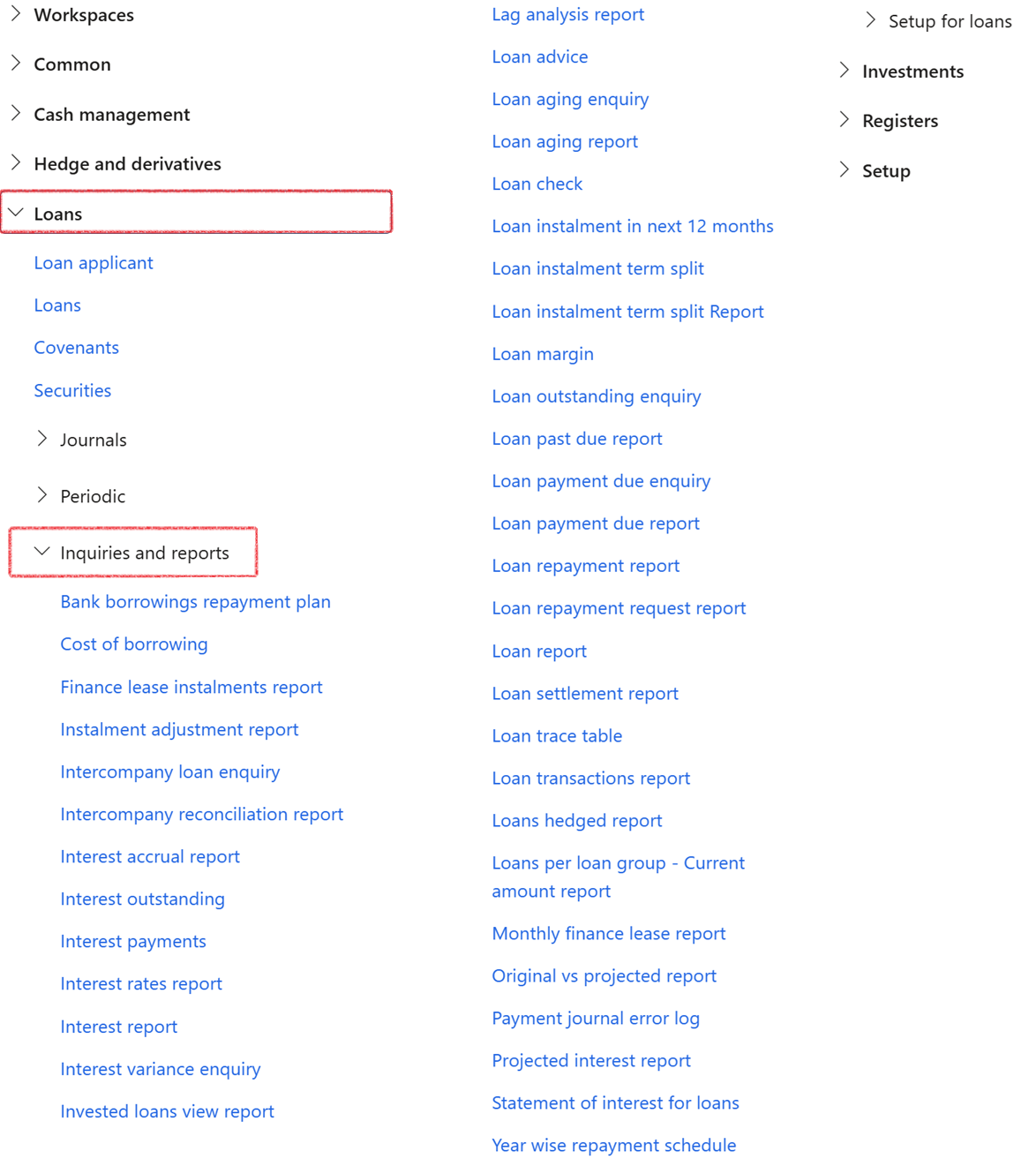Open Loan trace table
The width and height of the screenshot is (1036, 1174).
tap(557, 736)
